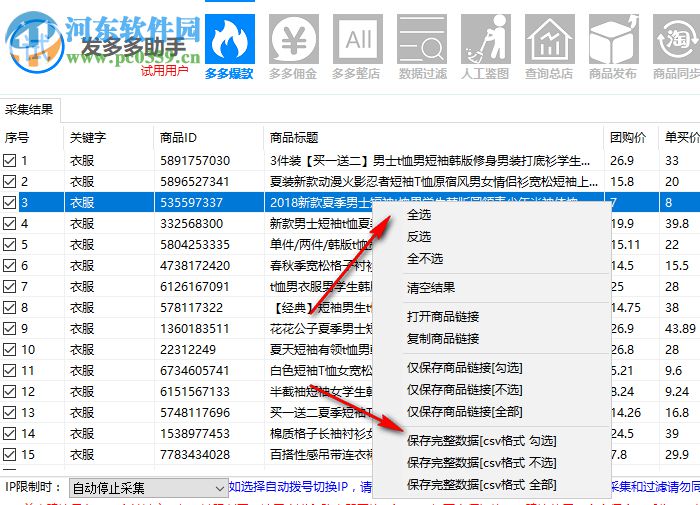
Task: Select product ID 1538977453 cell
Action: pos(195,433)
